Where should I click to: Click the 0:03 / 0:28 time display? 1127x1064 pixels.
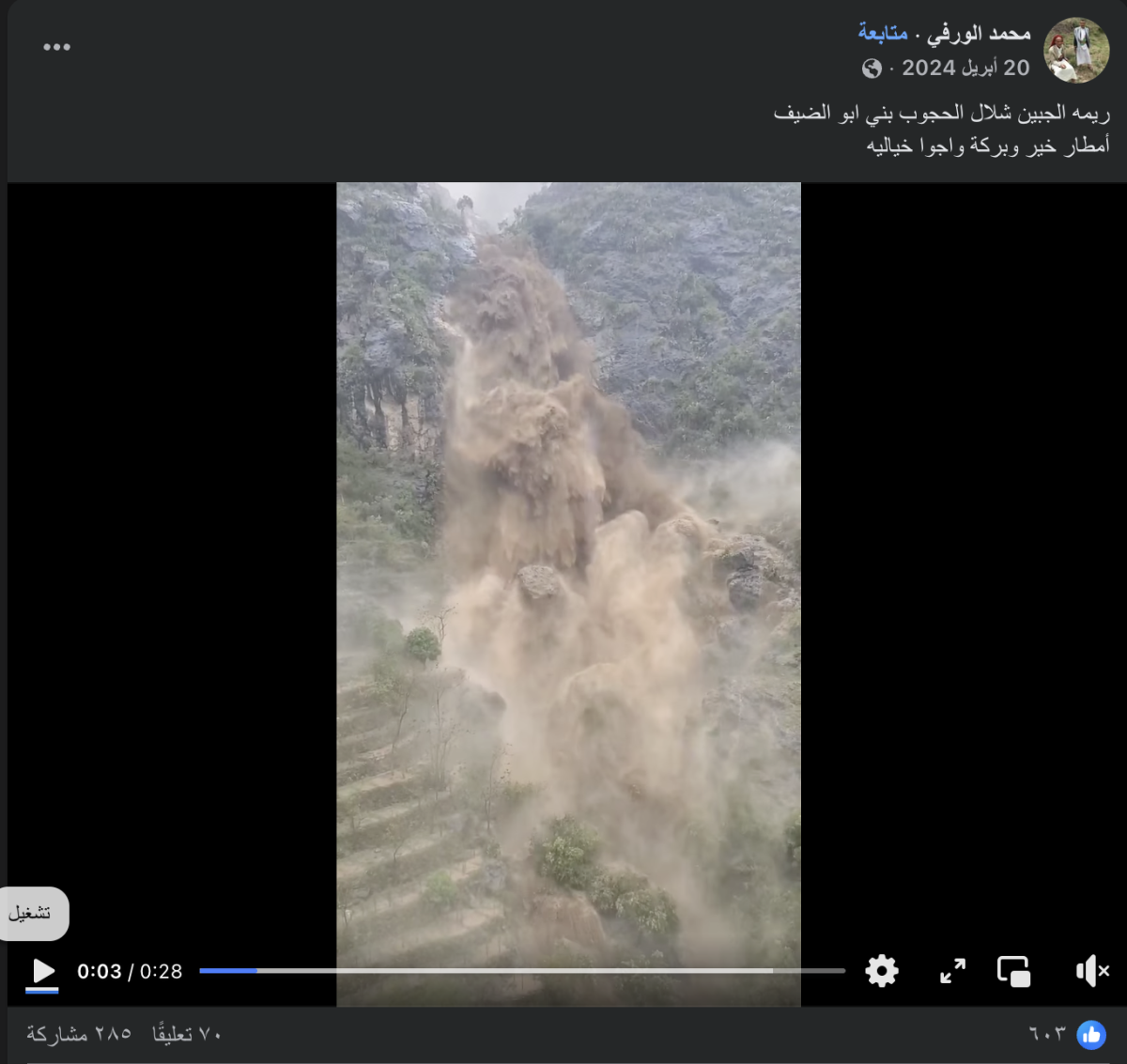click(x=130, y=971)
